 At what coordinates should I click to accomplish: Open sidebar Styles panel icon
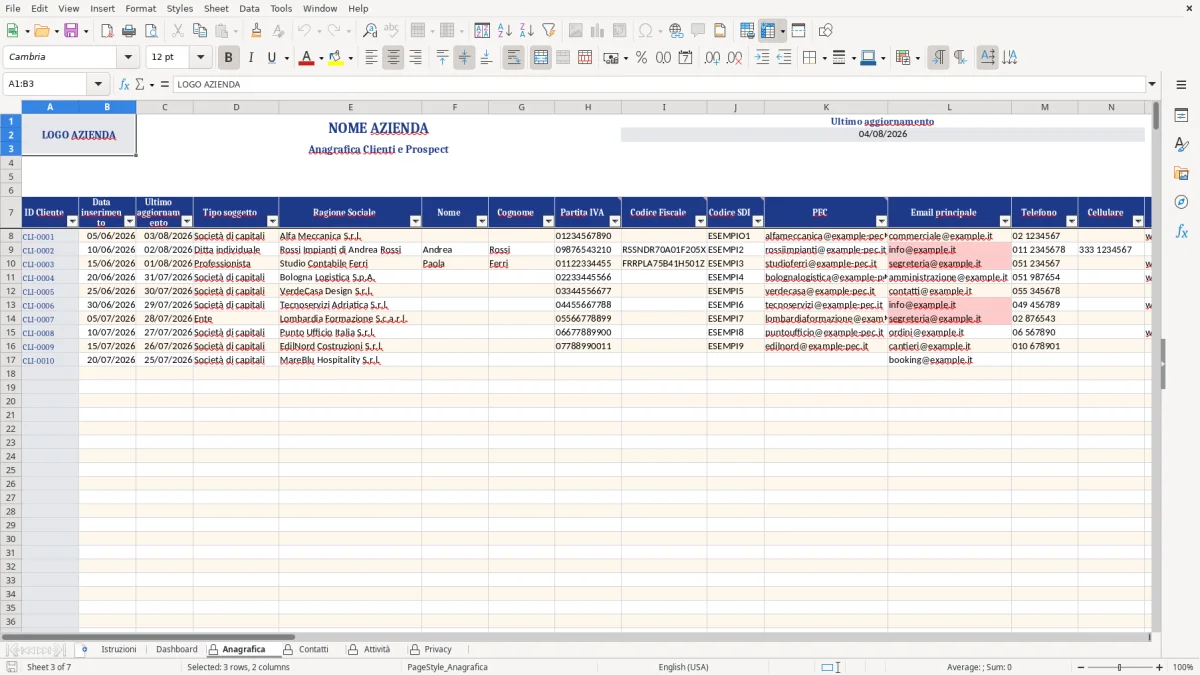[1181, 144]
